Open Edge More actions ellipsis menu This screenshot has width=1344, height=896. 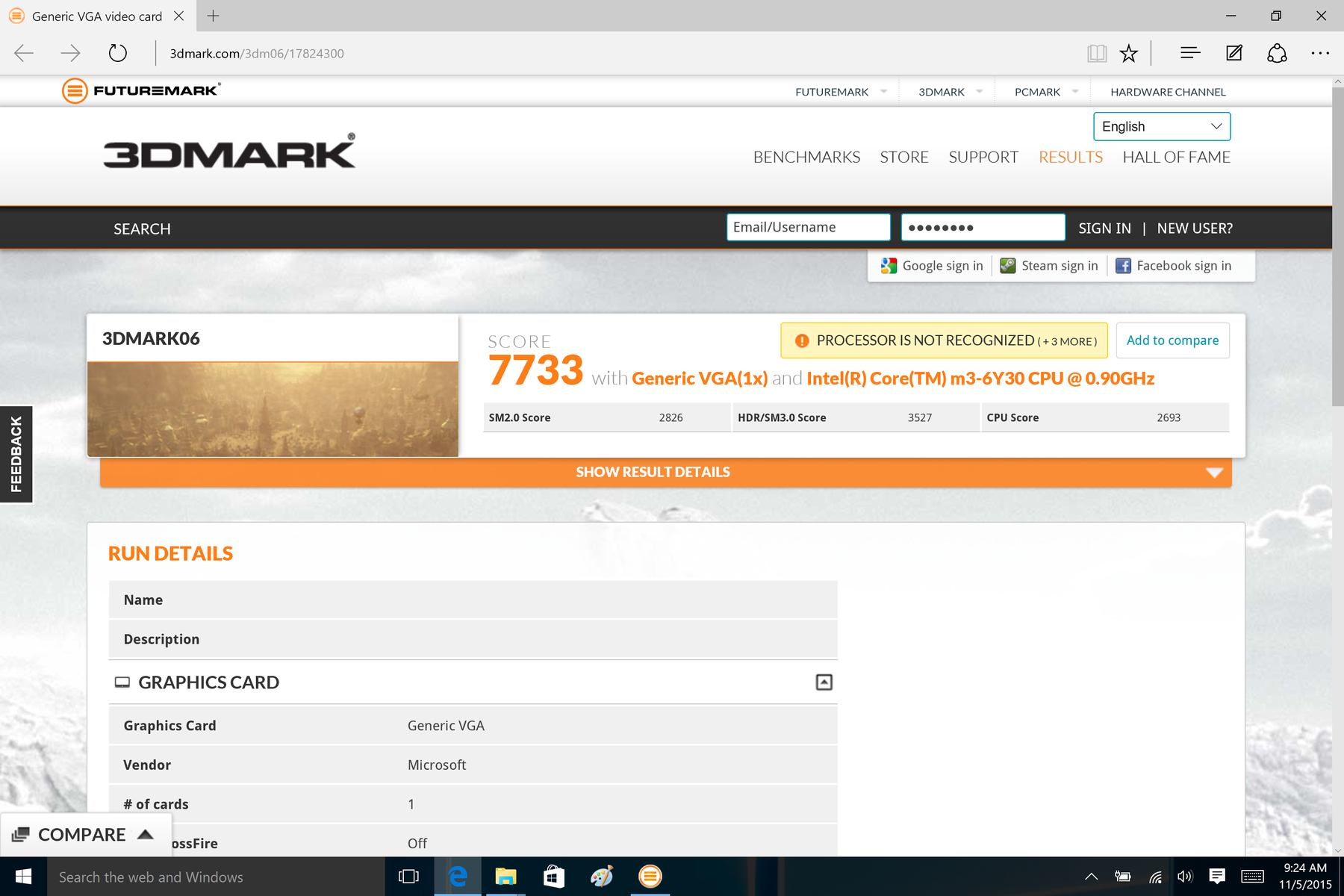coord(1320,53)
